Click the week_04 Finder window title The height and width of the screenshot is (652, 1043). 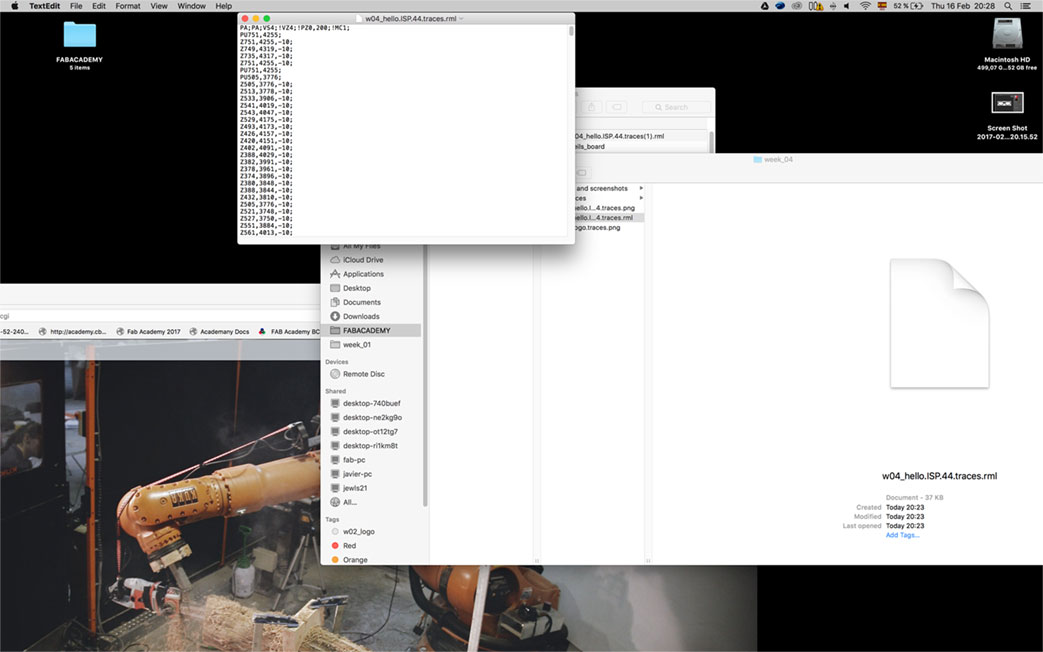pos(773,160)
